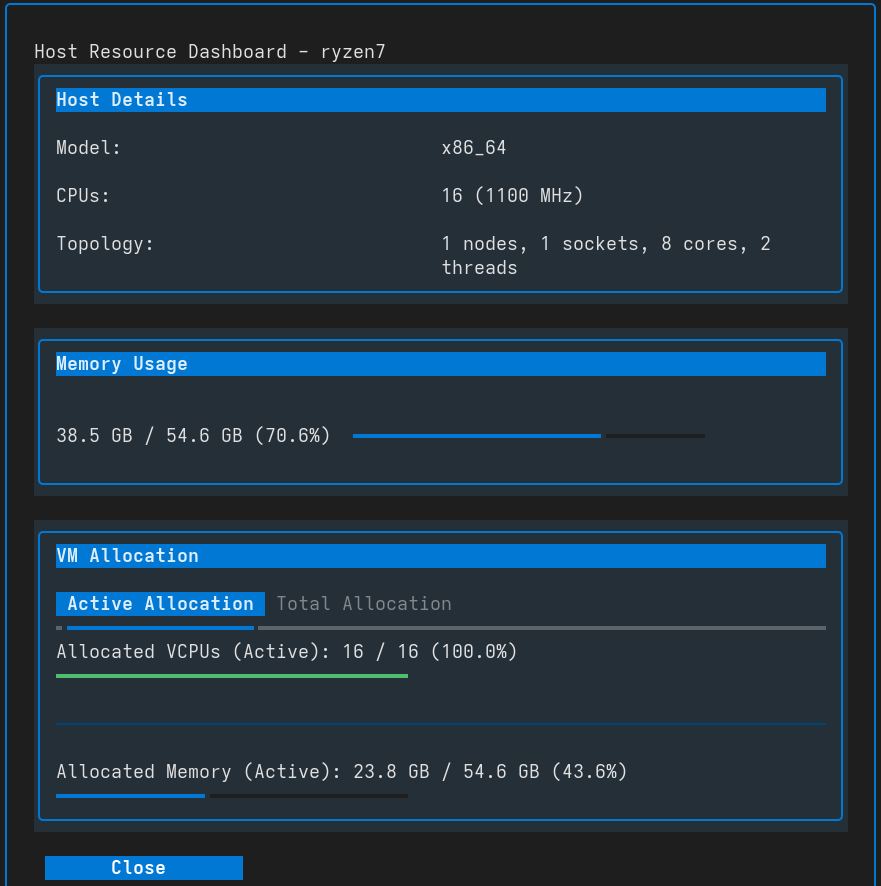Click the Allocated VCPUs green progress bar
This screenshot has width=881, height=886.
[230, 676]
